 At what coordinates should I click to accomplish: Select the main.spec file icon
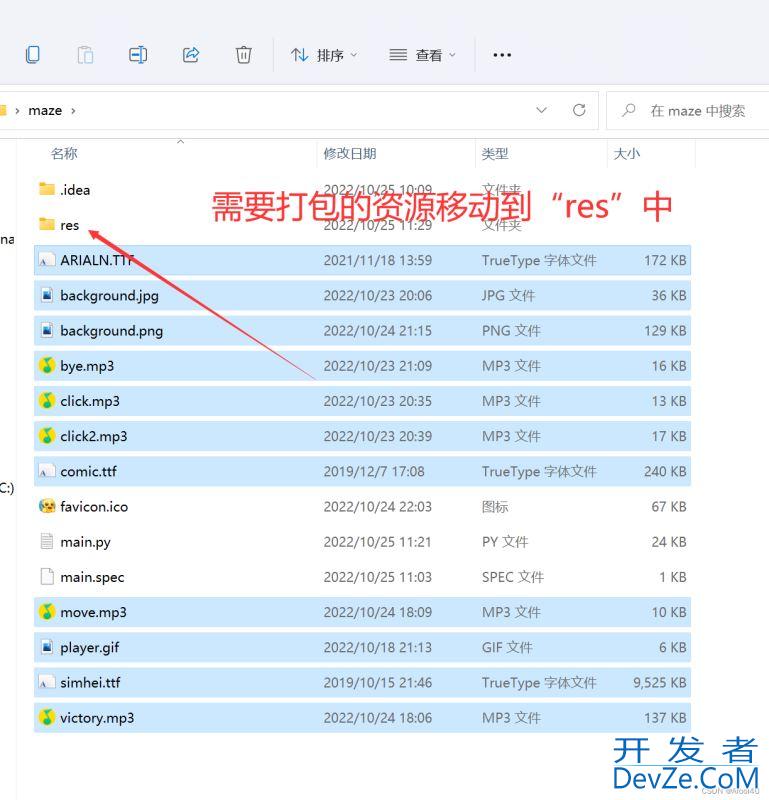click(47, 577)
